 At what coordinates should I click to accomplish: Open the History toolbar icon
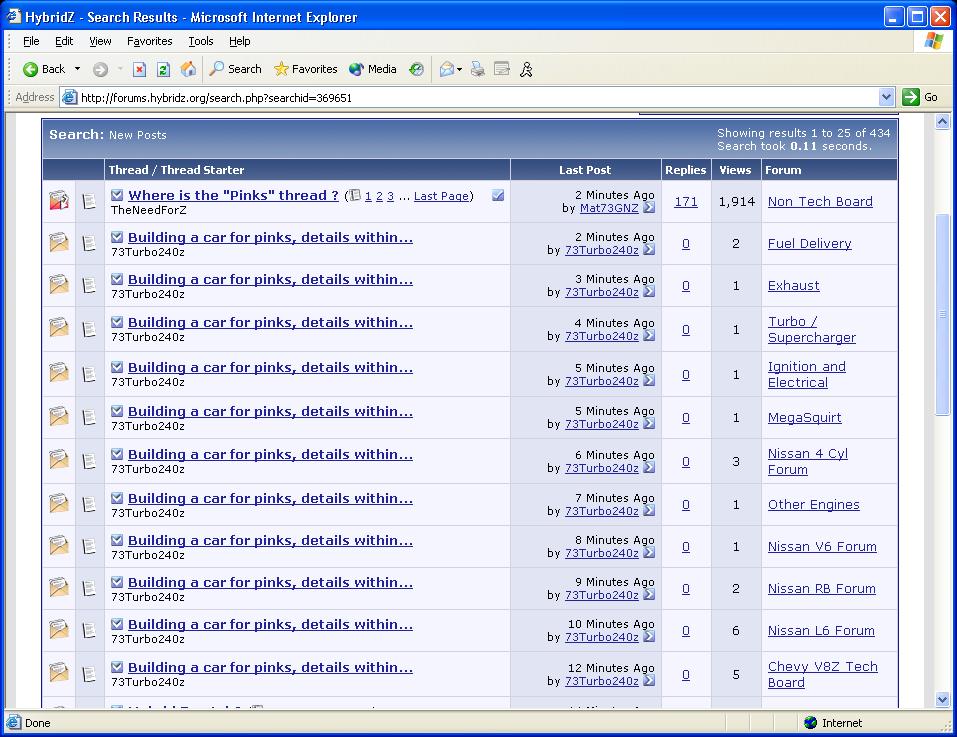pyautogui.click(x=416, y=69)
